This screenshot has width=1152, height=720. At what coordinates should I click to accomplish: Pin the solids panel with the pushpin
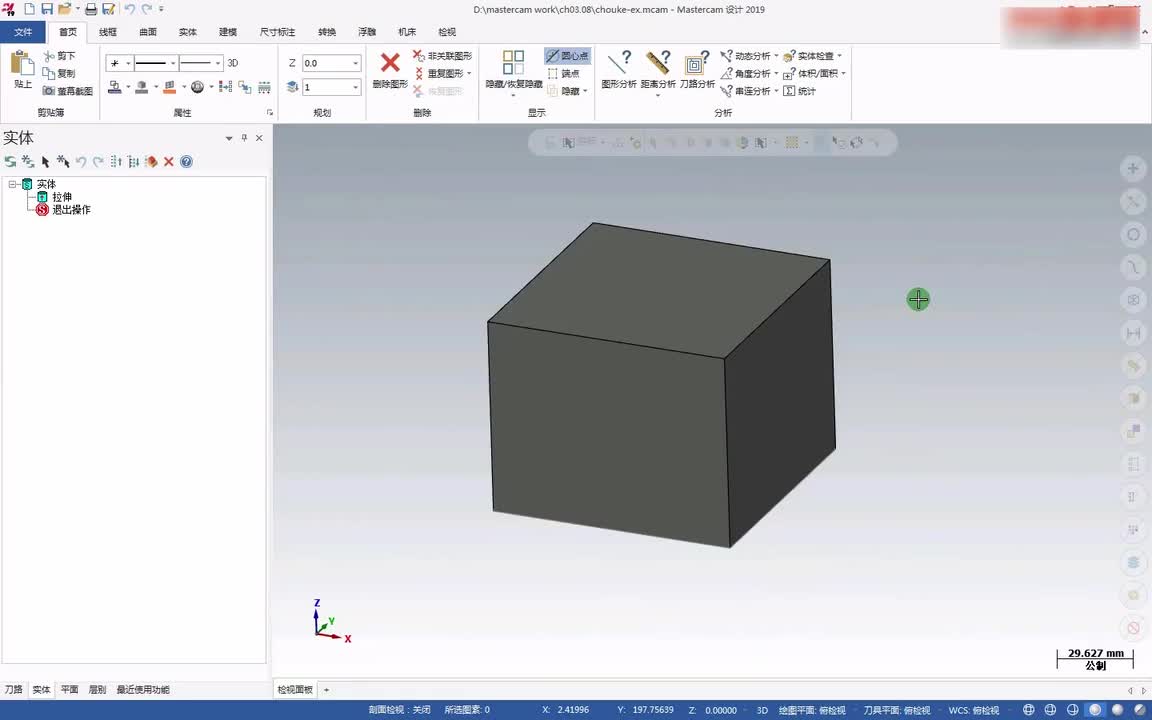(245, 138)
